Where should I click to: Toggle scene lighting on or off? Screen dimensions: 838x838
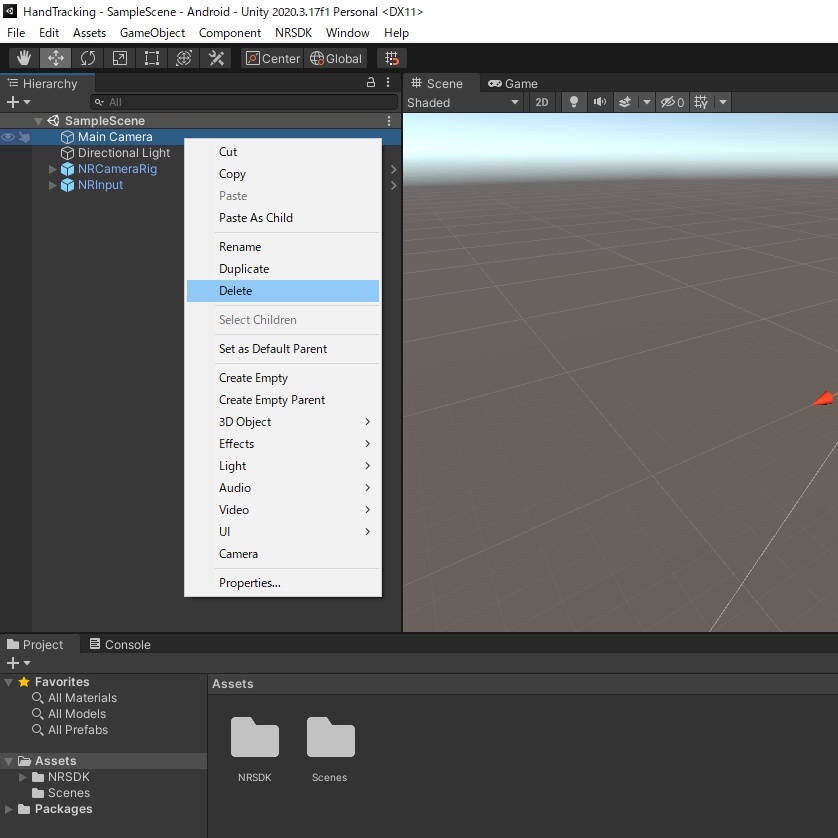[x=573, y=102]
